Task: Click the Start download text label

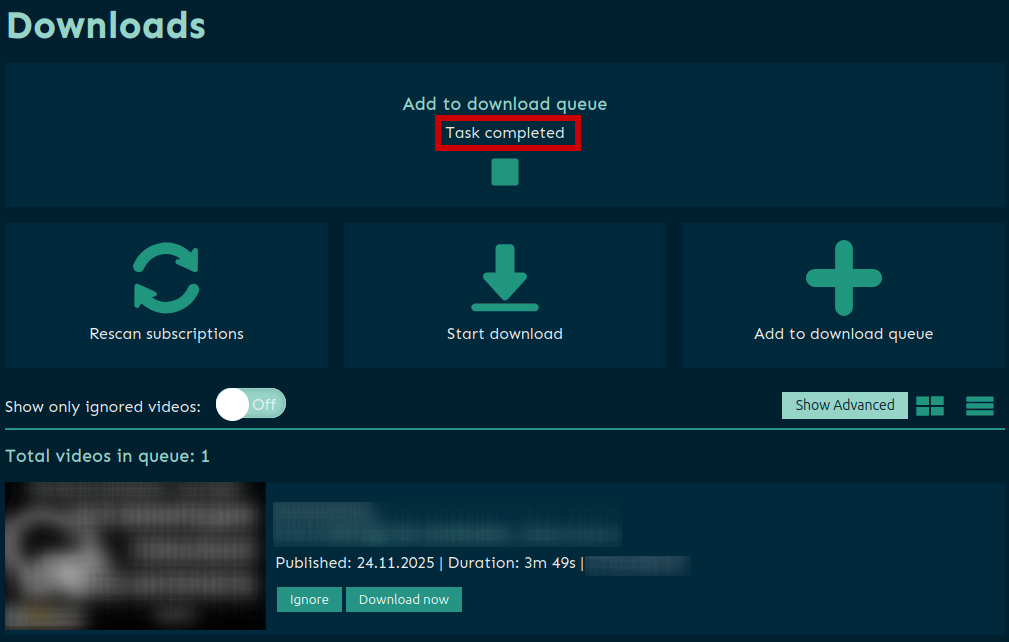Action: coord(504,334)
